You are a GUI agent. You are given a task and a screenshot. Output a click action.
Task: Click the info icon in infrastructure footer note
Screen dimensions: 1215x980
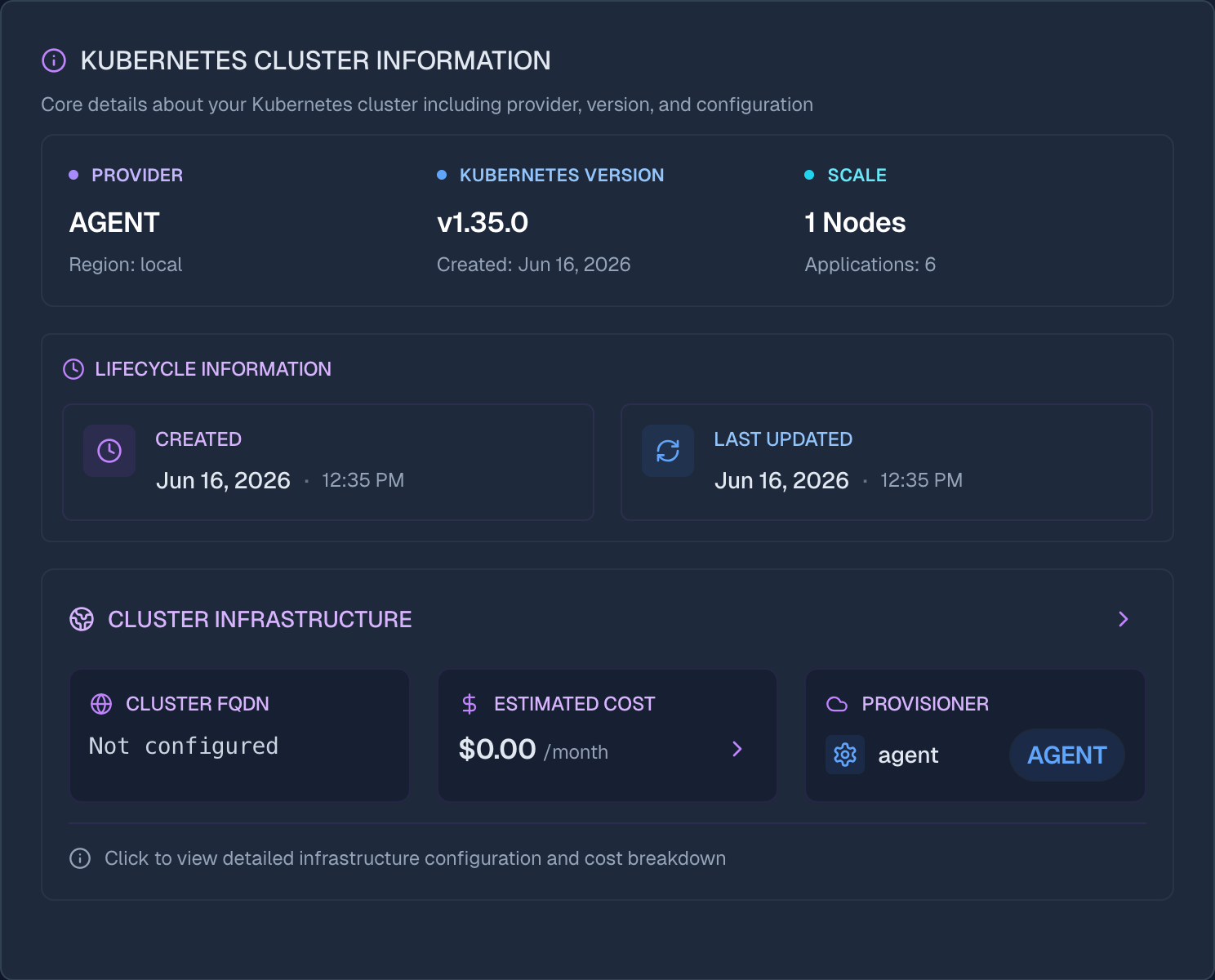80,858
